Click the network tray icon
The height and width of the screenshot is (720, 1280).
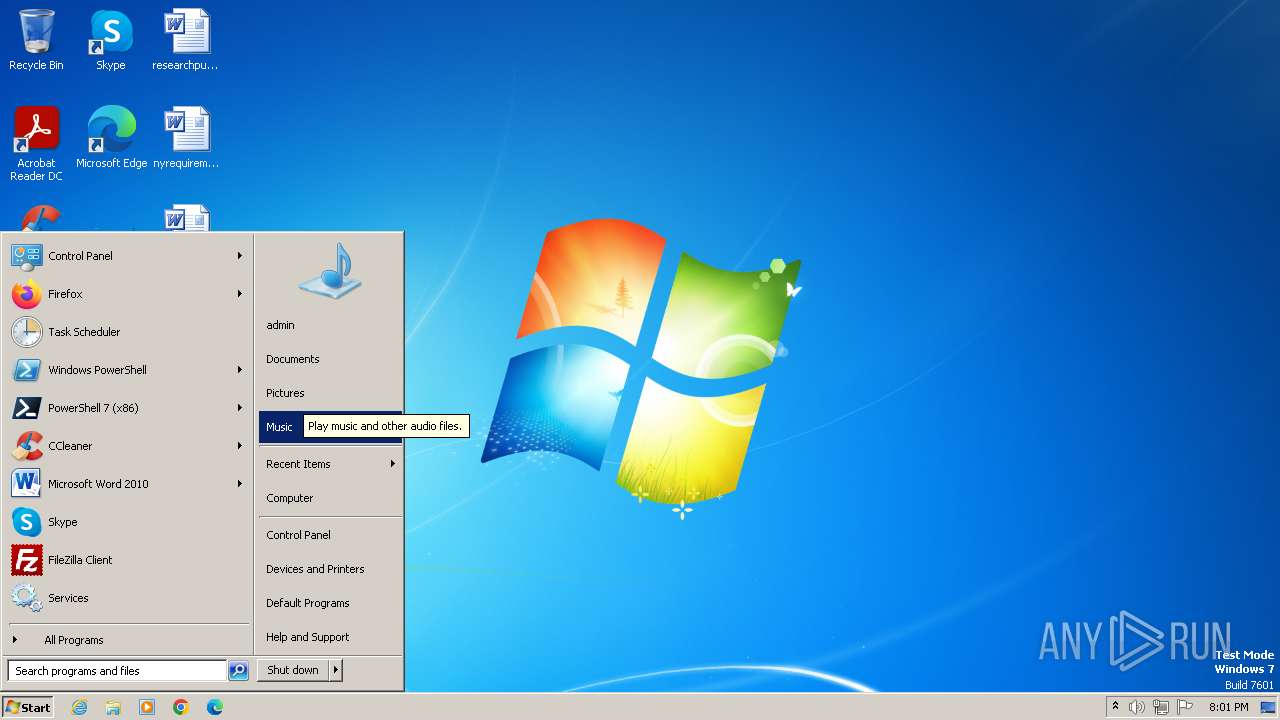point(1161,707)
